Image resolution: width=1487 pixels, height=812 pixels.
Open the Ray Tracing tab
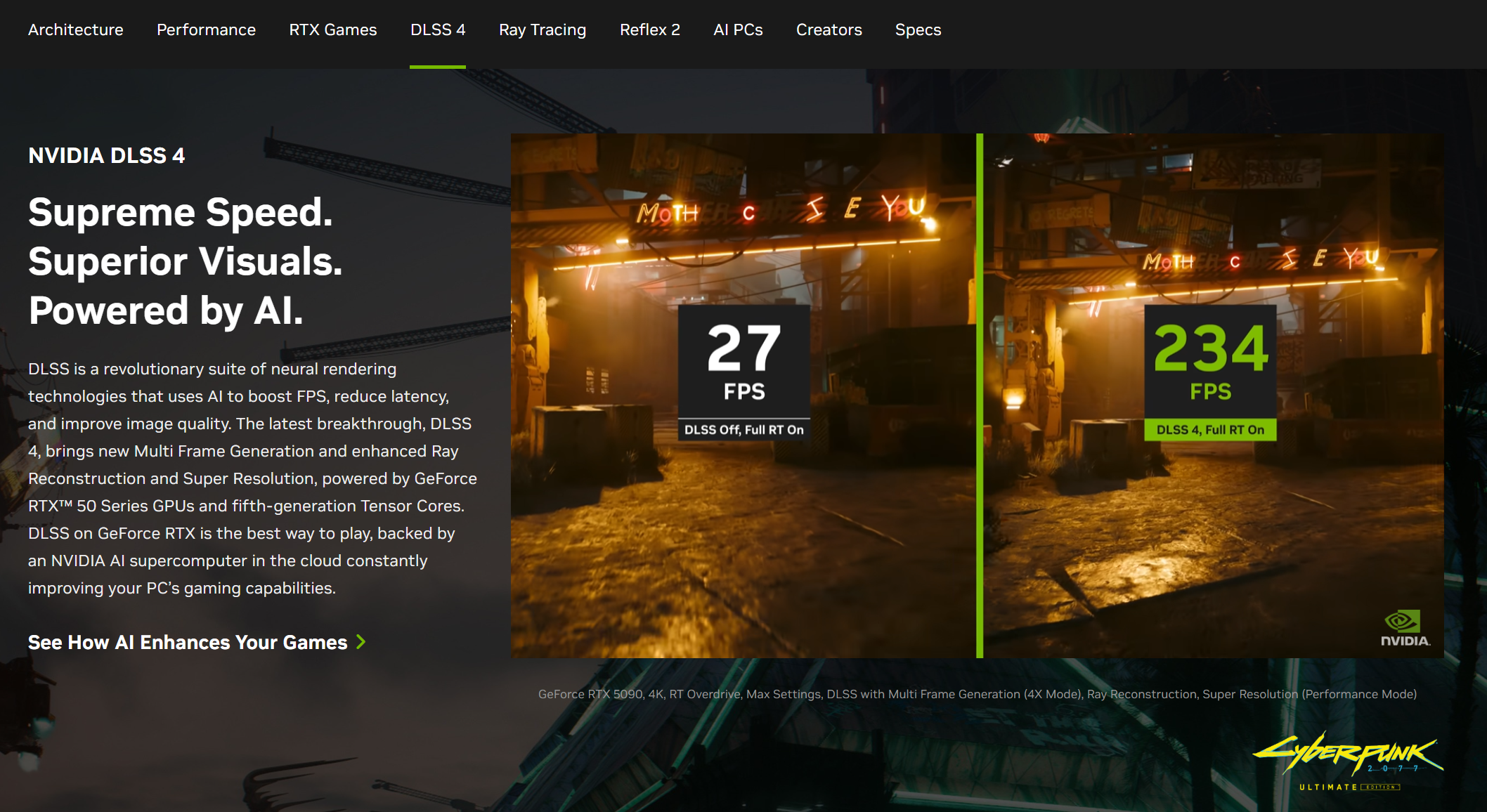542,30
